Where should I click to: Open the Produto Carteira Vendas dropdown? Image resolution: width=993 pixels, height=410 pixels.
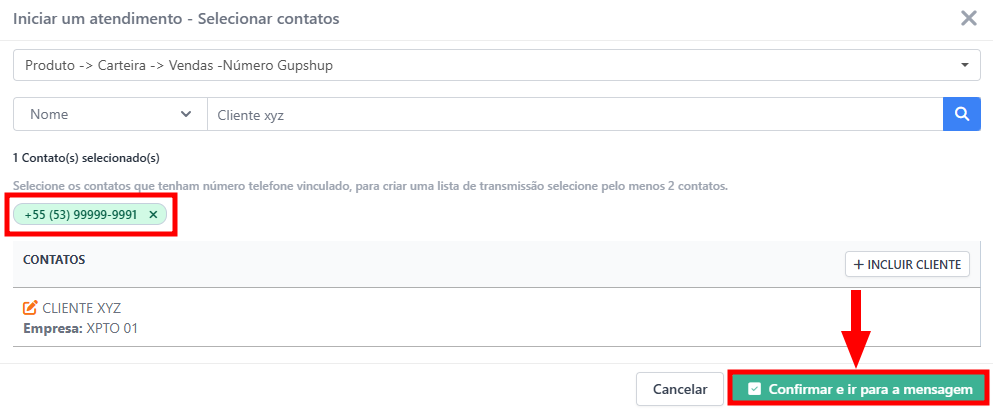[x=490, y=65]
